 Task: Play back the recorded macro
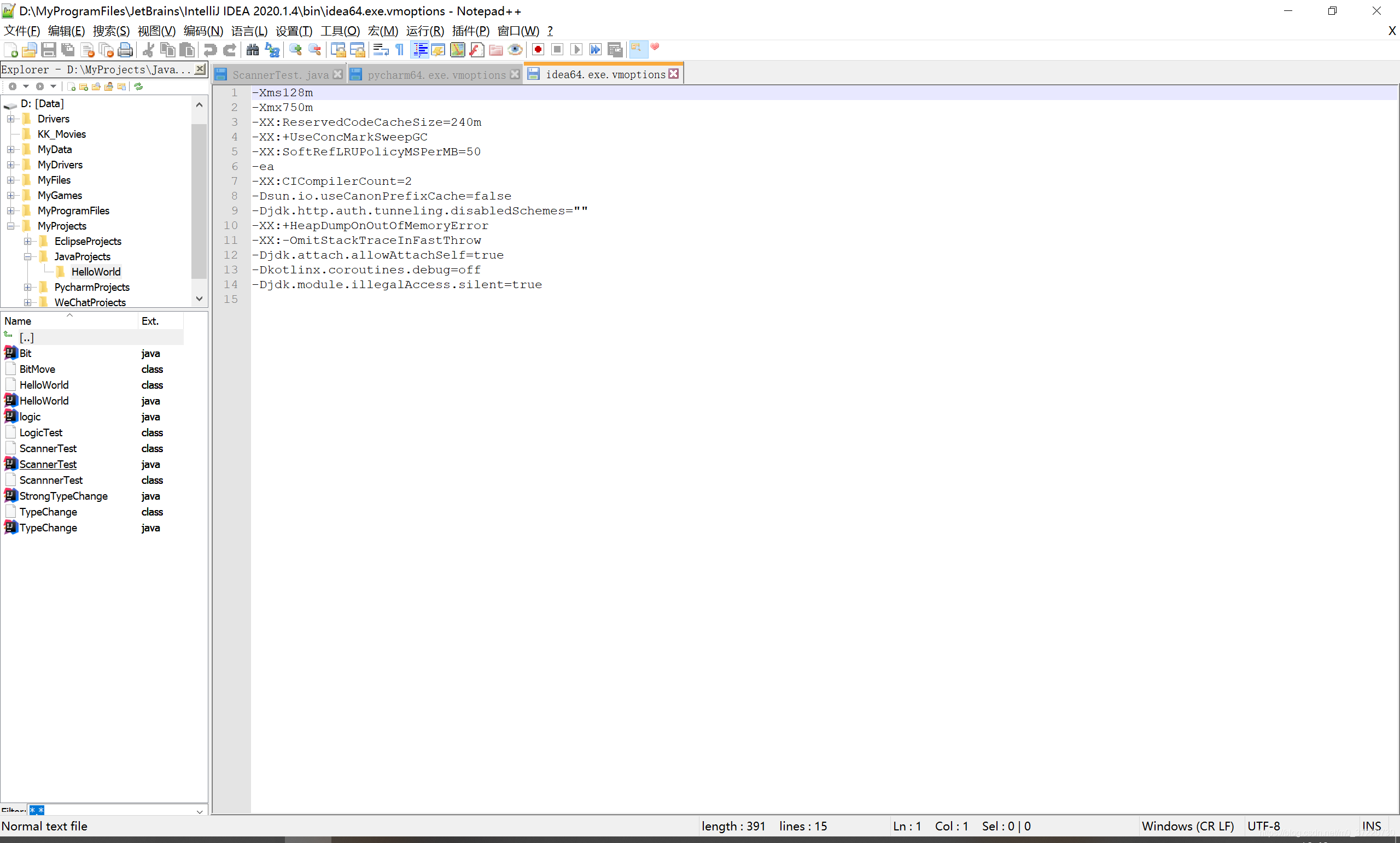(576, 49)
